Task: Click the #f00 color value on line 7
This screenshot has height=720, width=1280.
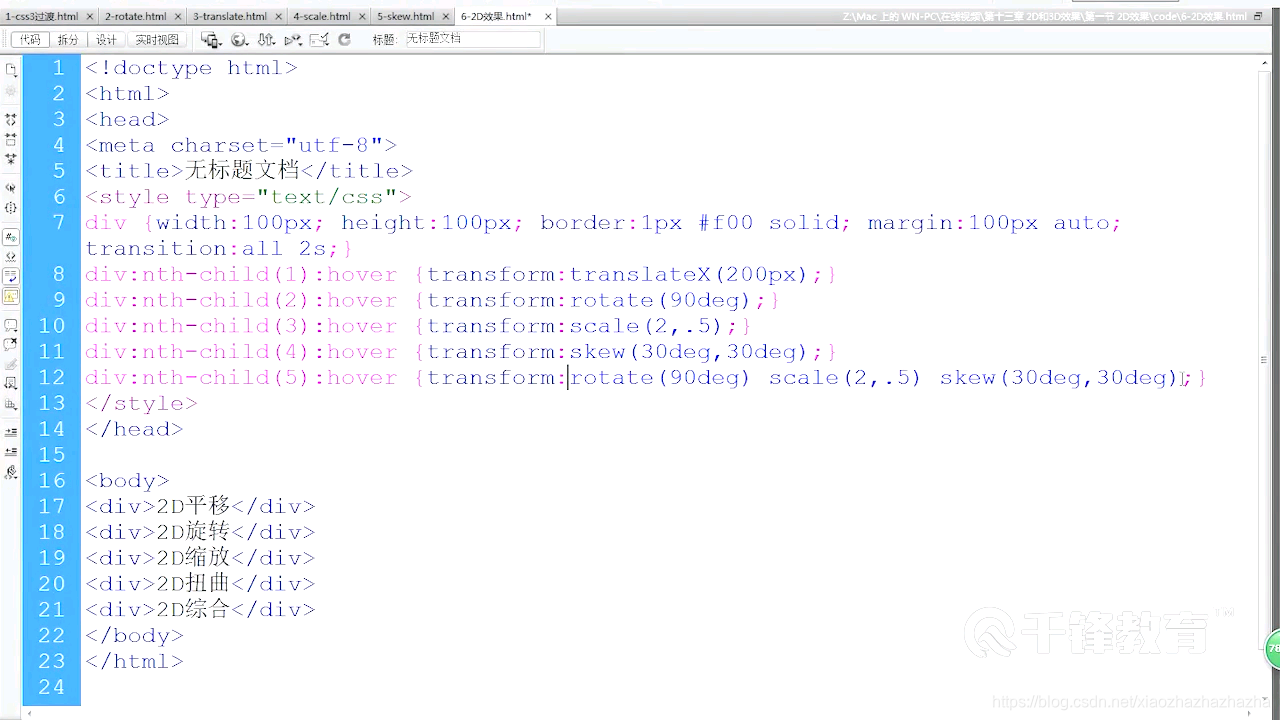Action: coord(725,222)
